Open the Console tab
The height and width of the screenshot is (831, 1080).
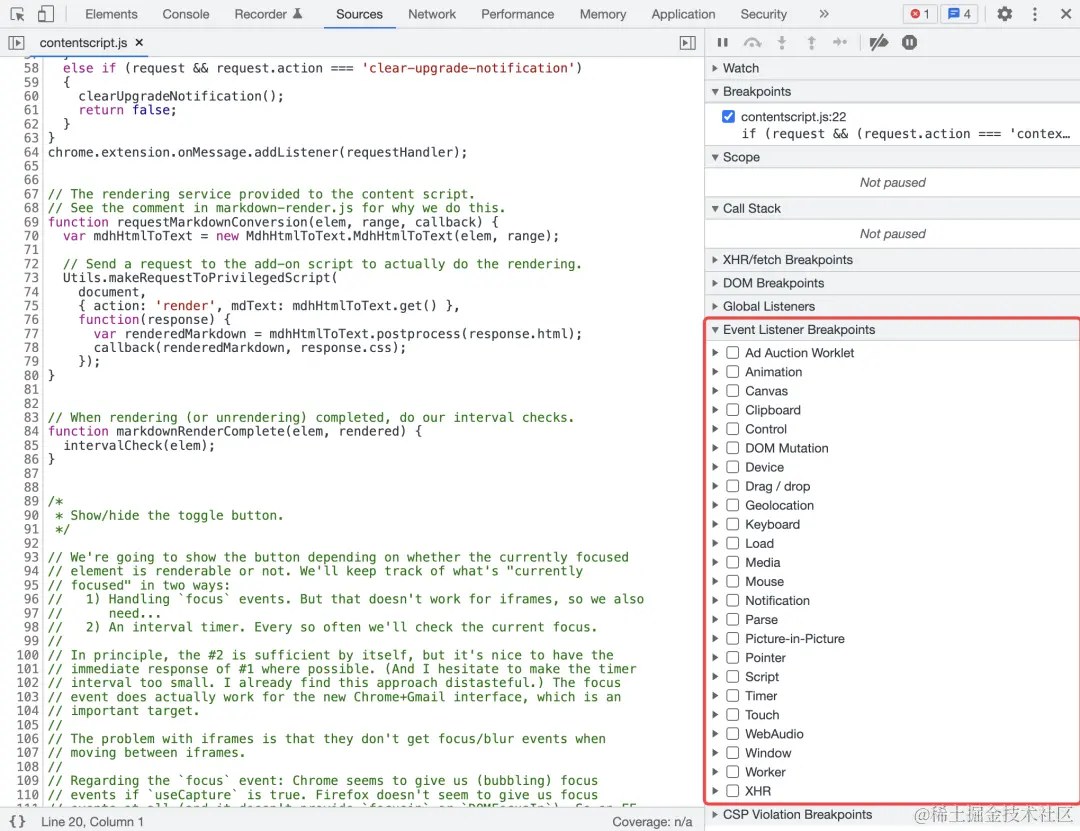[x=185, y=14]
